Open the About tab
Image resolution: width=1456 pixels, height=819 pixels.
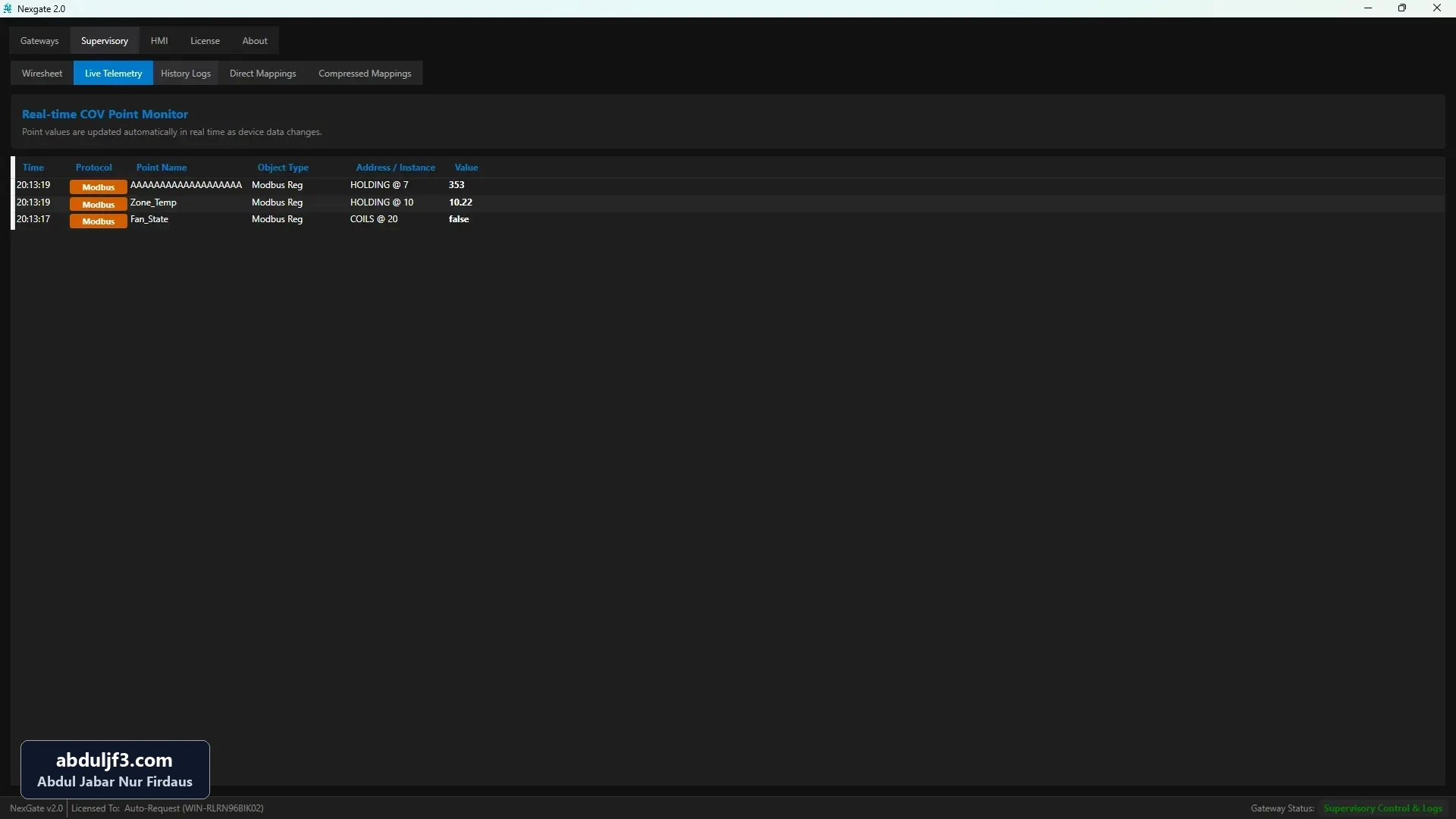click(255, 41)
